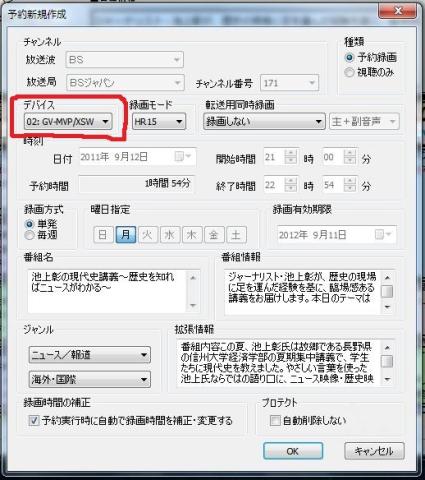Open the デバイス GV-MVP/XSW dropdown
The width and height of the screenshot is (425, 480).
coord(68,122)
